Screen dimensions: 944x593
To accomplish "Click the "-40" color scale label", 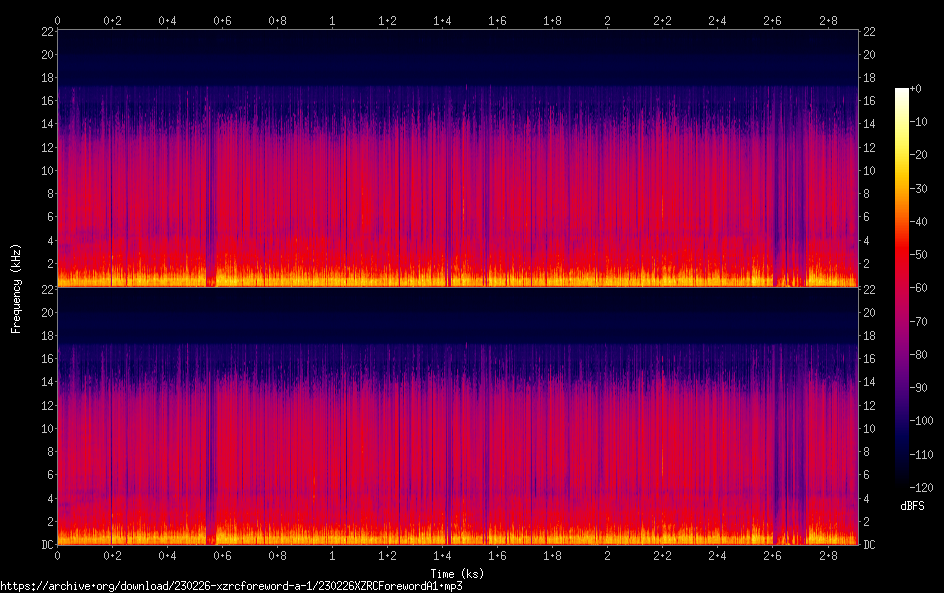I will click(x=918, y=222).
